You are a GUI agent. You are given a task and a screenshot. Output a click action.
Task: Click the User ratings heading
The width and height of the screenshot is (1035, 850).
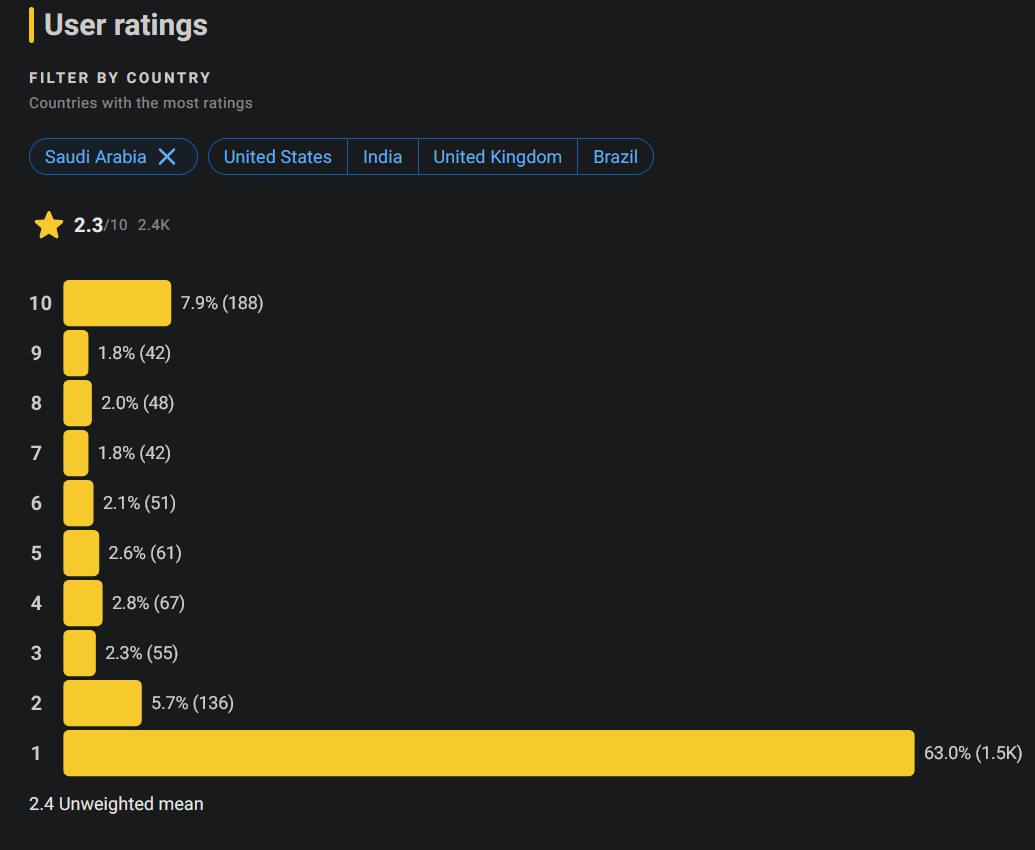click(x=126, y=25)
